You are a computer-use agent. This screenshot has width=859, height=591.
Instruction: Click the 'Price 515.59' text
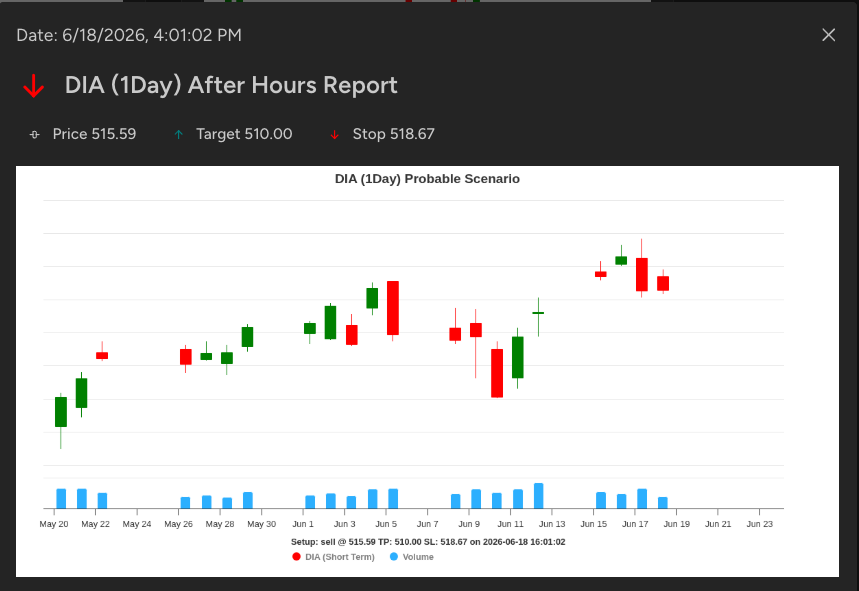pyautogui.click(x=94, y=134)
